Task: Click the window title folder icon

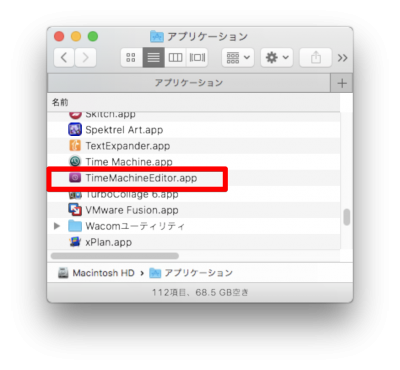Action: [157, 36]
